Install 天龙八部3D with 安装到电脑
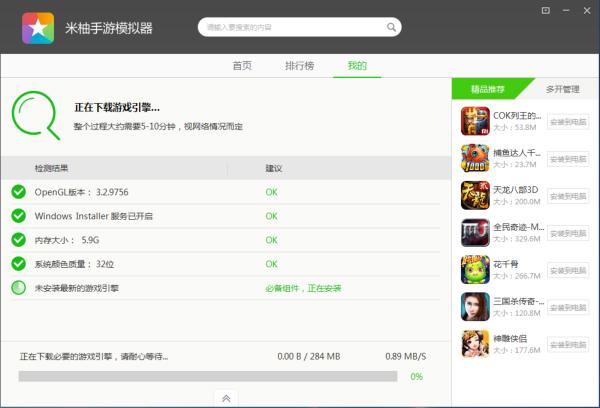This screenshot has width=600, height=408. point(568,196)
